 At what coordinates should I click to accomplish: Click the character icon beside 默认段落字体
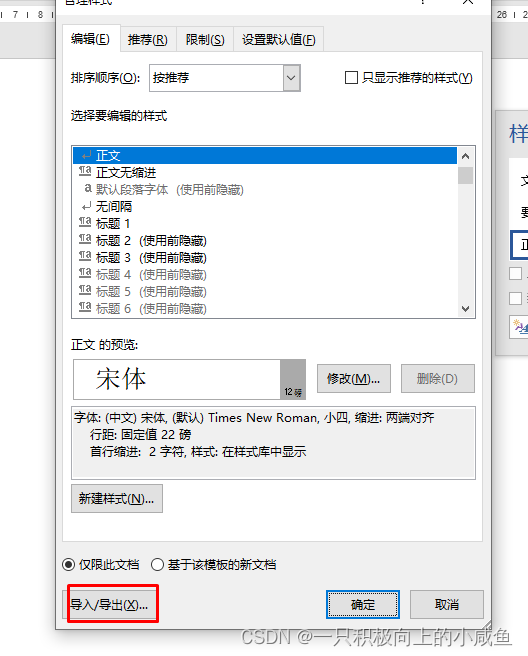click(87, 189)
